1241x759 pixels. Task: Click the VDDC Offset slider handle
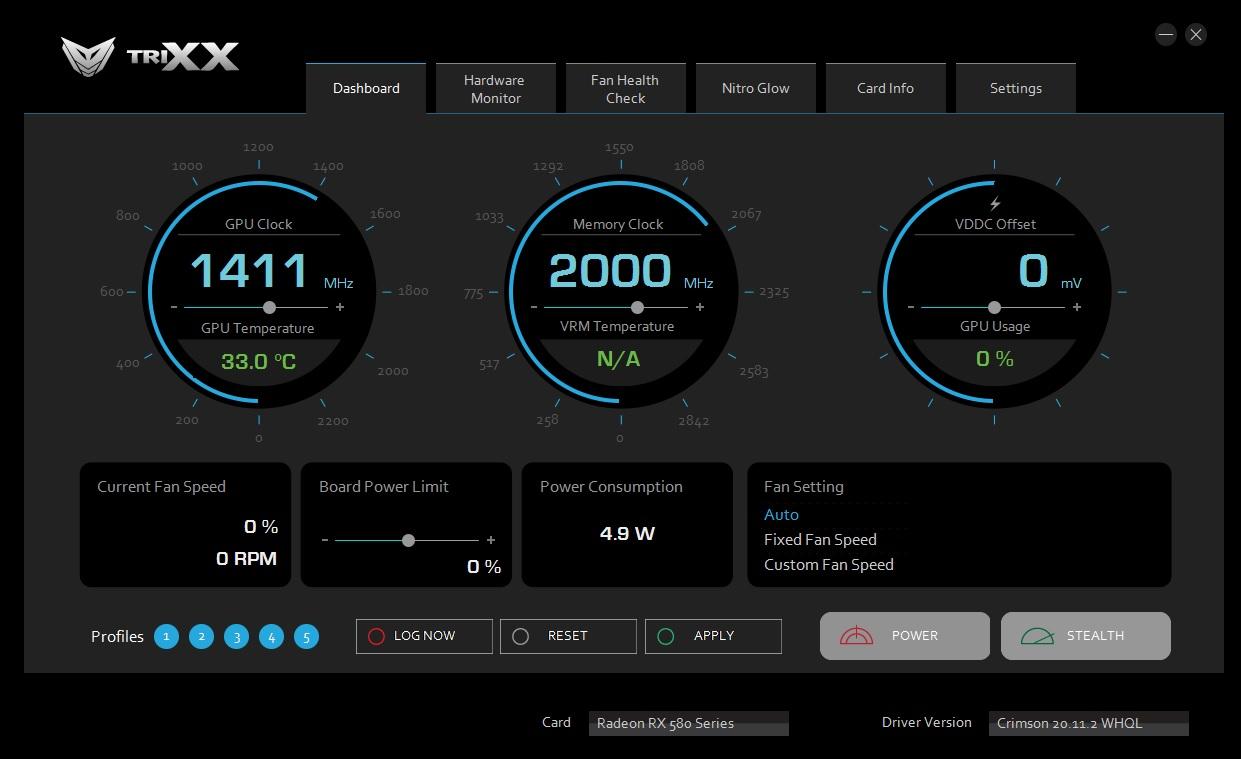[x=994, y=307]
